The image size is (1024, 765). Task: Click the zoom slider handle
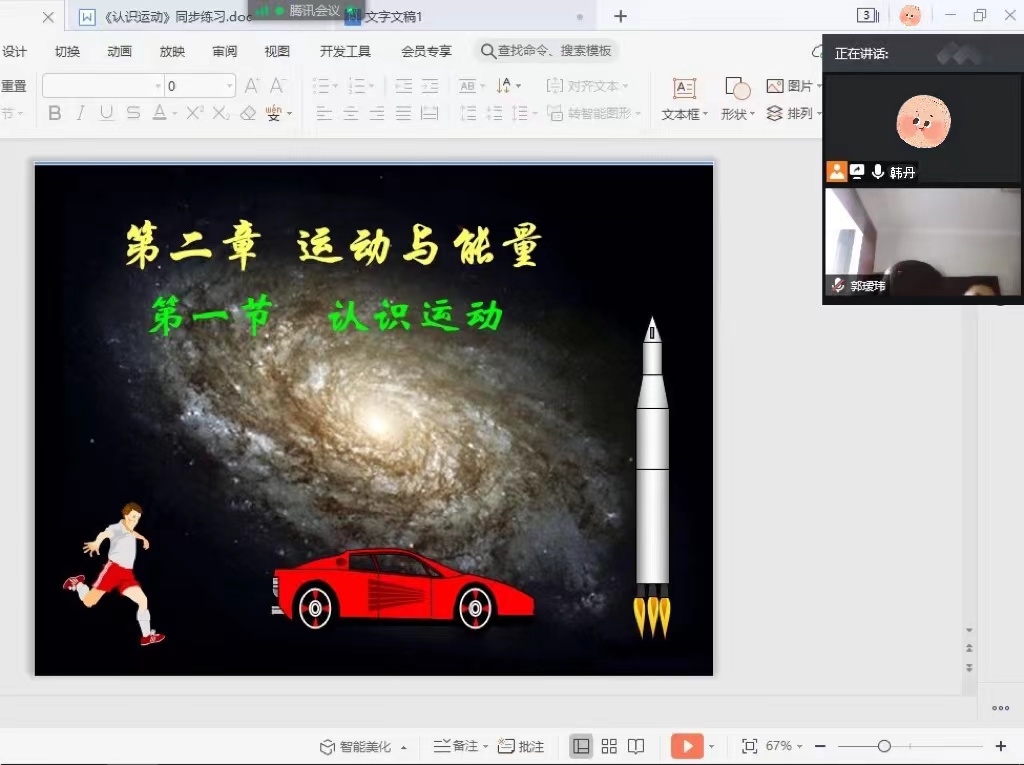(884, 746)
